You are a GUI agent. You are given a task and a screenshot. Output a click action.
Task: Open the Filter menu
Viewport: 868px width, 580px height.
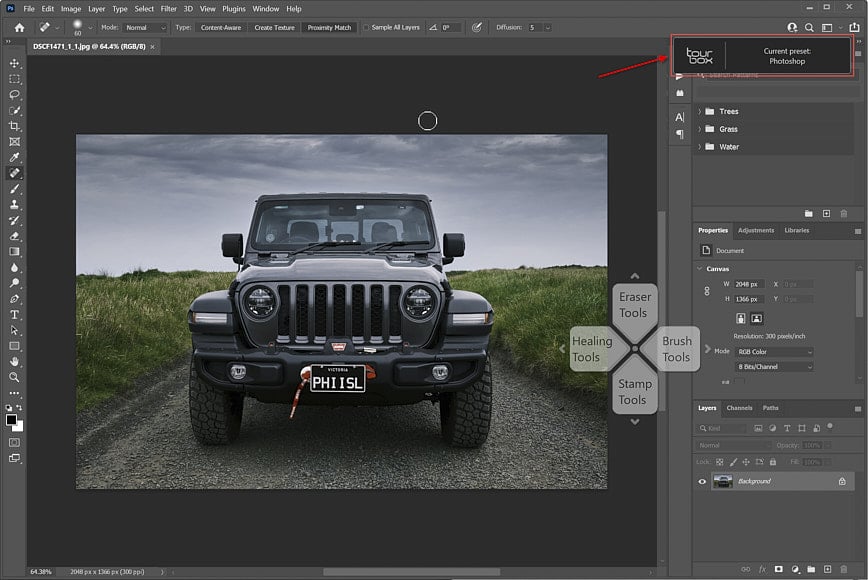[x=168, y=9]
